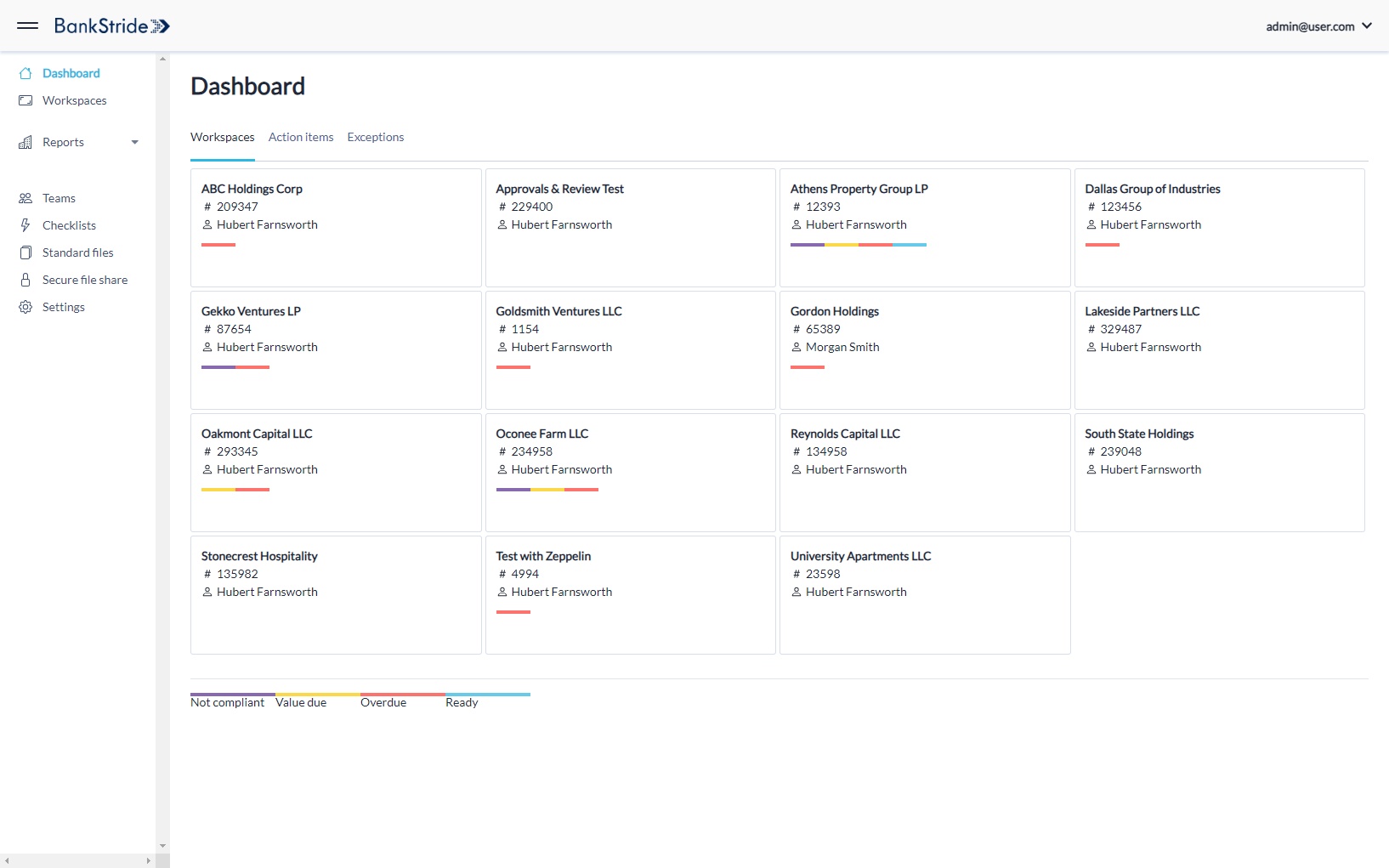Switch to the Workspaces tab

(223, 137)
